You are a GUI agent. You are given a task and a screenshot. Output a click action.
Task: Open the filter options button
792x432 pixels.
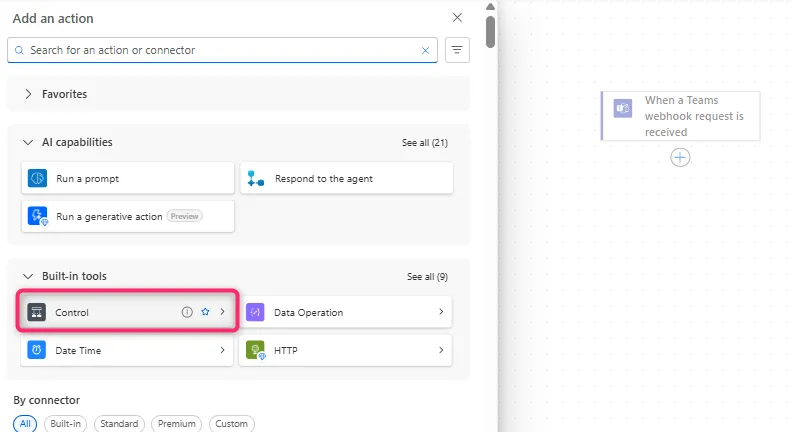point(457,50)
